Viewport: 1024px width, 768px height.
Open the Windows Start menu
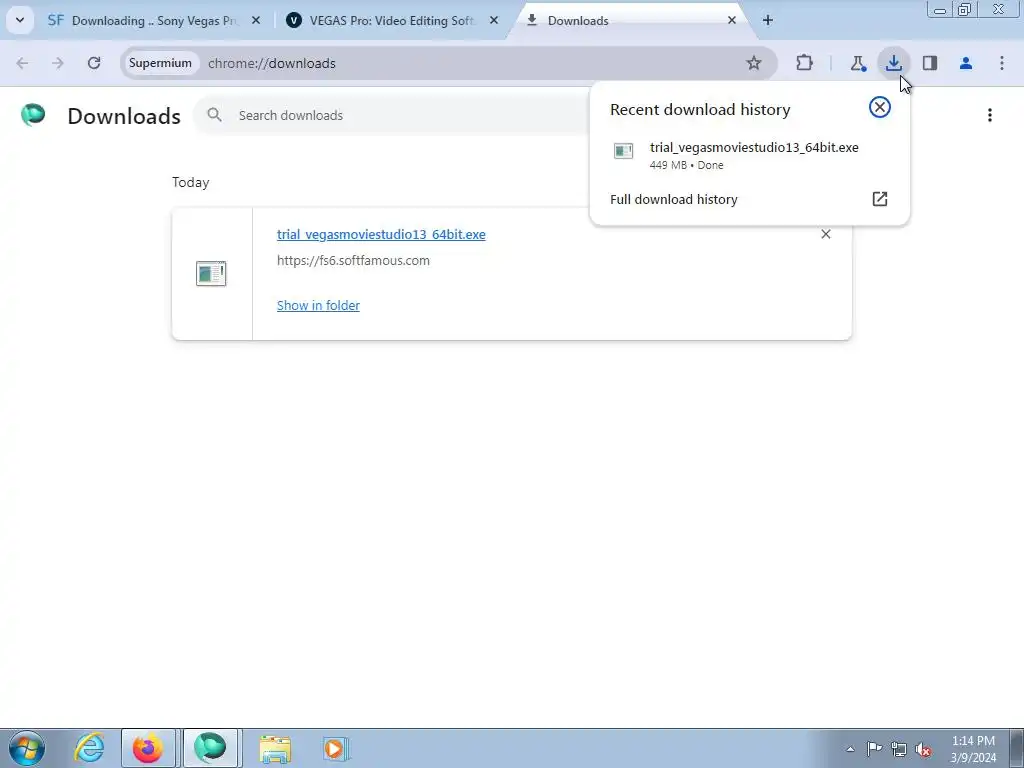click(27, 748)
